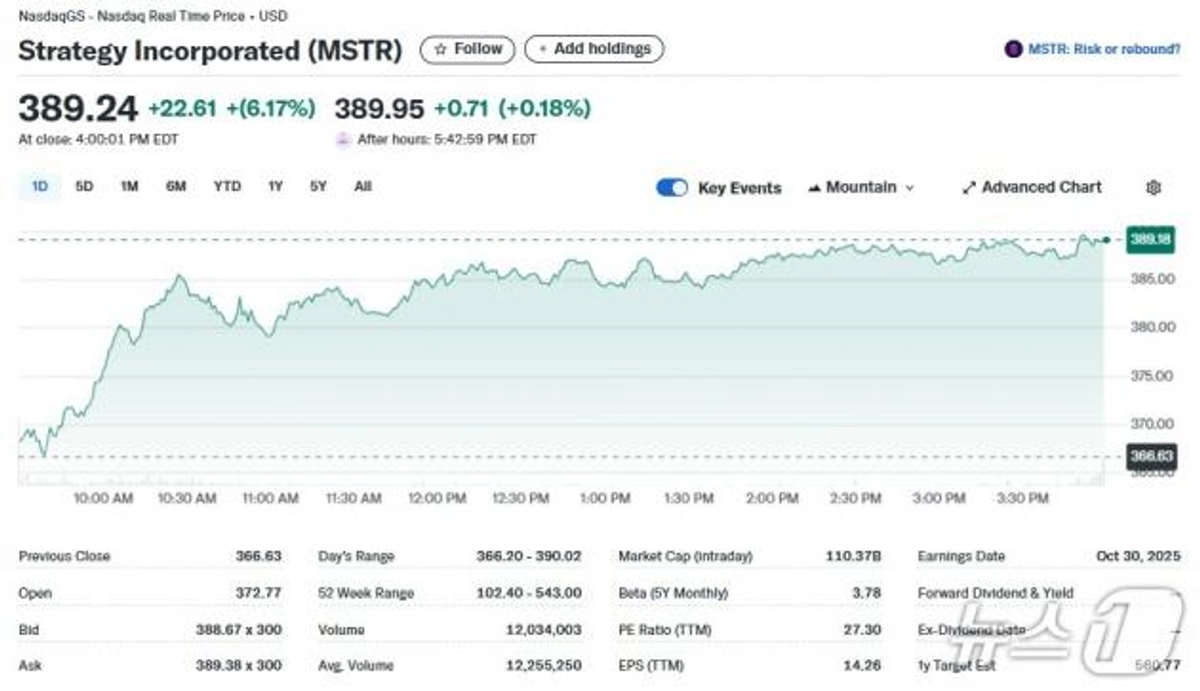Open Mountain dropdown to change visualization
Viewport: 1200px width, 691px height.
click(862, 187)
